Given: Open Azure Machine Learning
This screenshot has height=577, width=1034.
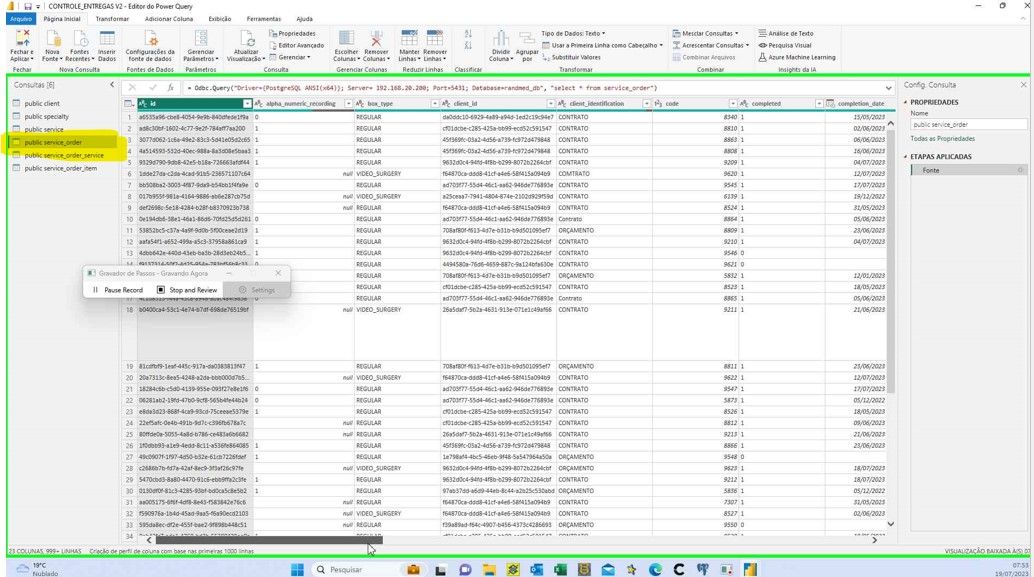Looking at the screenshot, I should 797,57.
